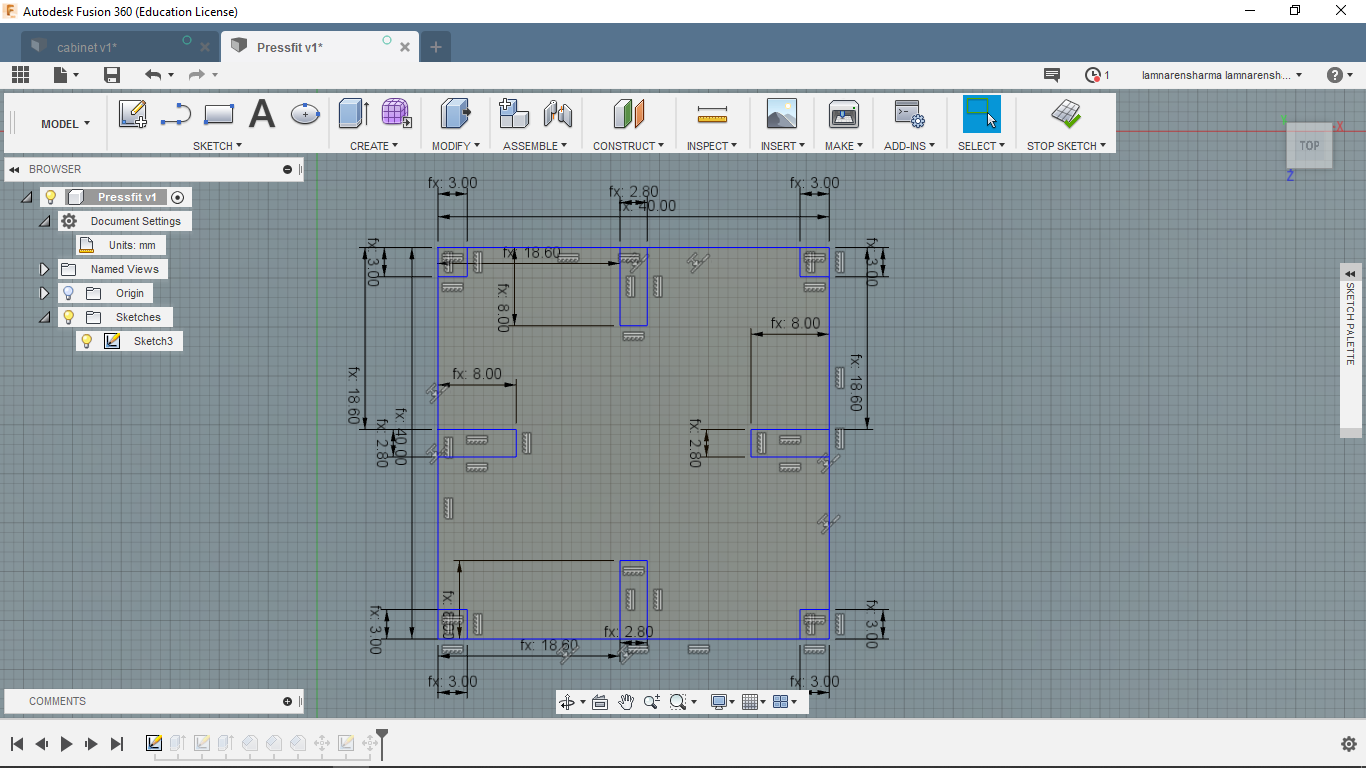Expand the Comments panel plus button

[x=287, y=701]
